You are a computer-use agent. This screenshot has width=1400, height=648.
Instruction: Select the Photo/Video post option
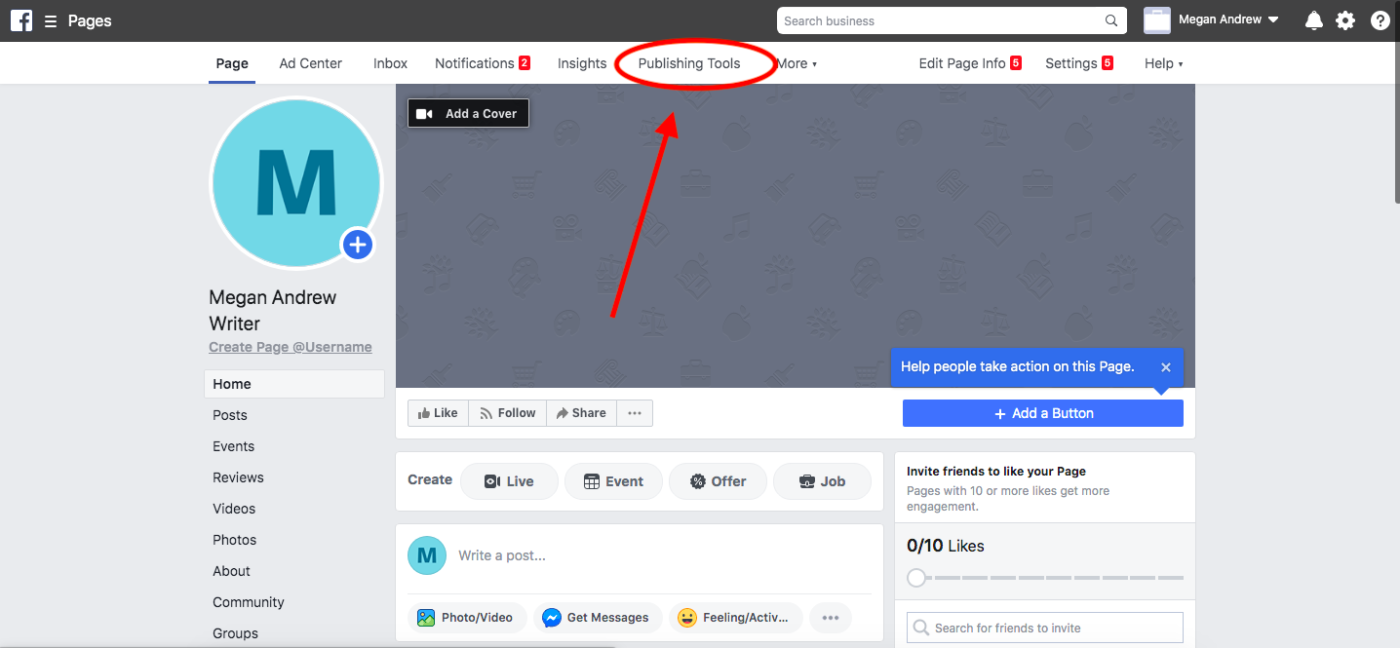pyautogui.click(x=467, y=617)
